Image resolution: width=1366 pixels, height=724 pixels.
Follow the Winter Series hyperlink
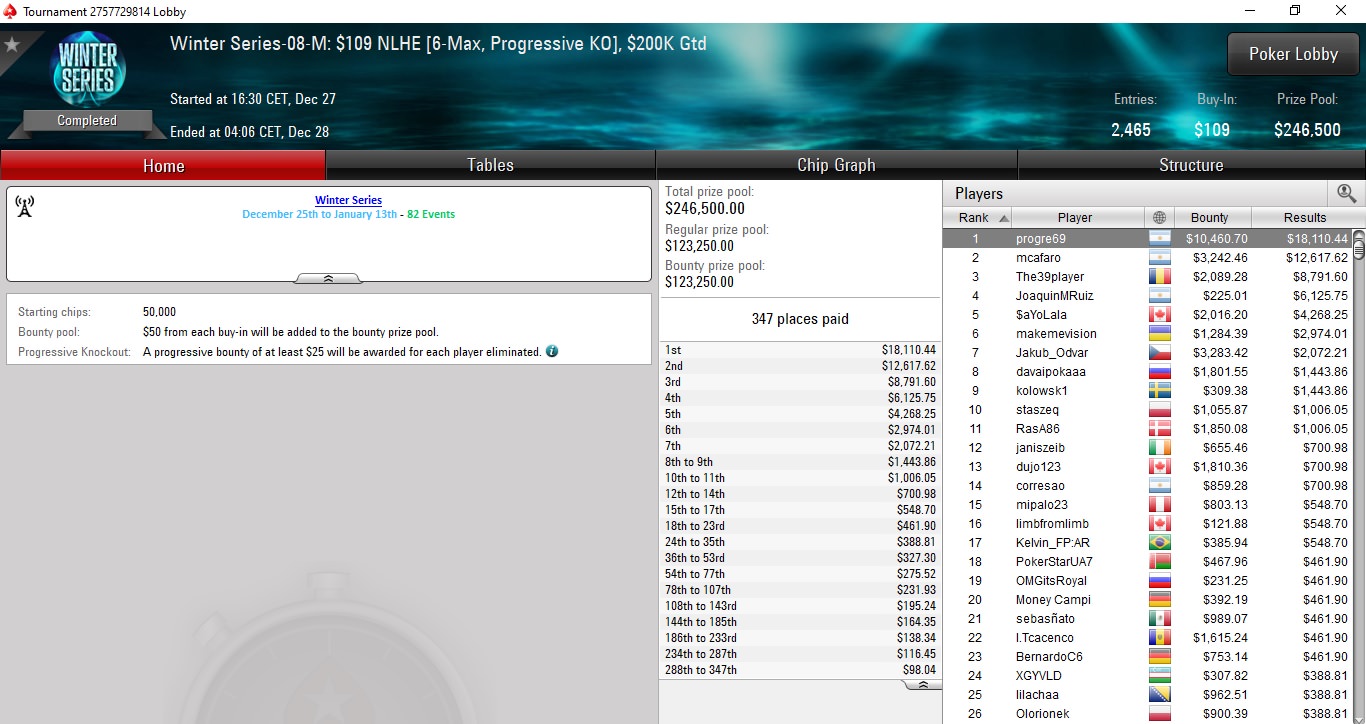click(x=348, y=200)
